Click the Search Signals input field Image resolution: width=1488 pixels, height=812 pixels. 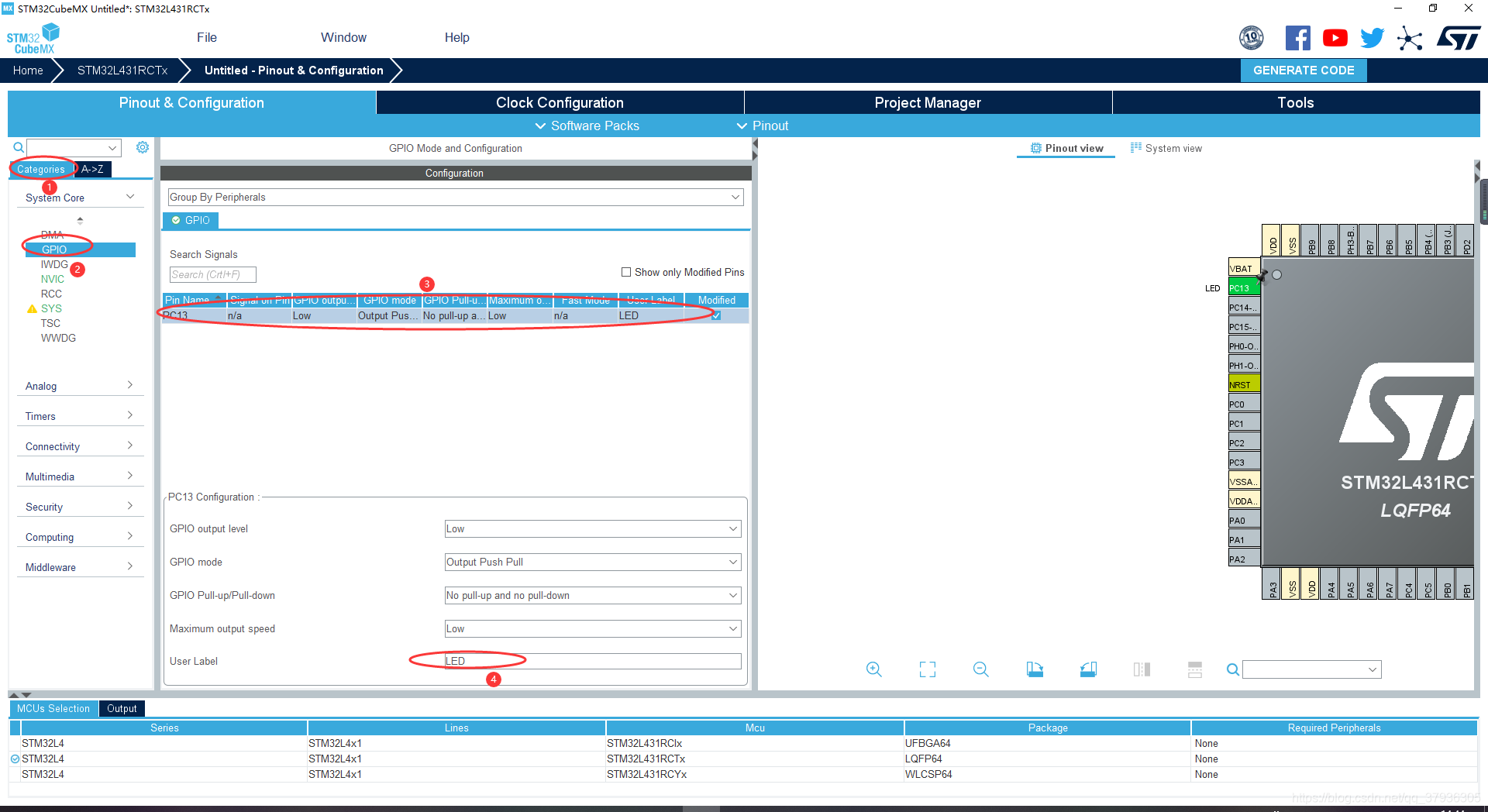(212, 274)
